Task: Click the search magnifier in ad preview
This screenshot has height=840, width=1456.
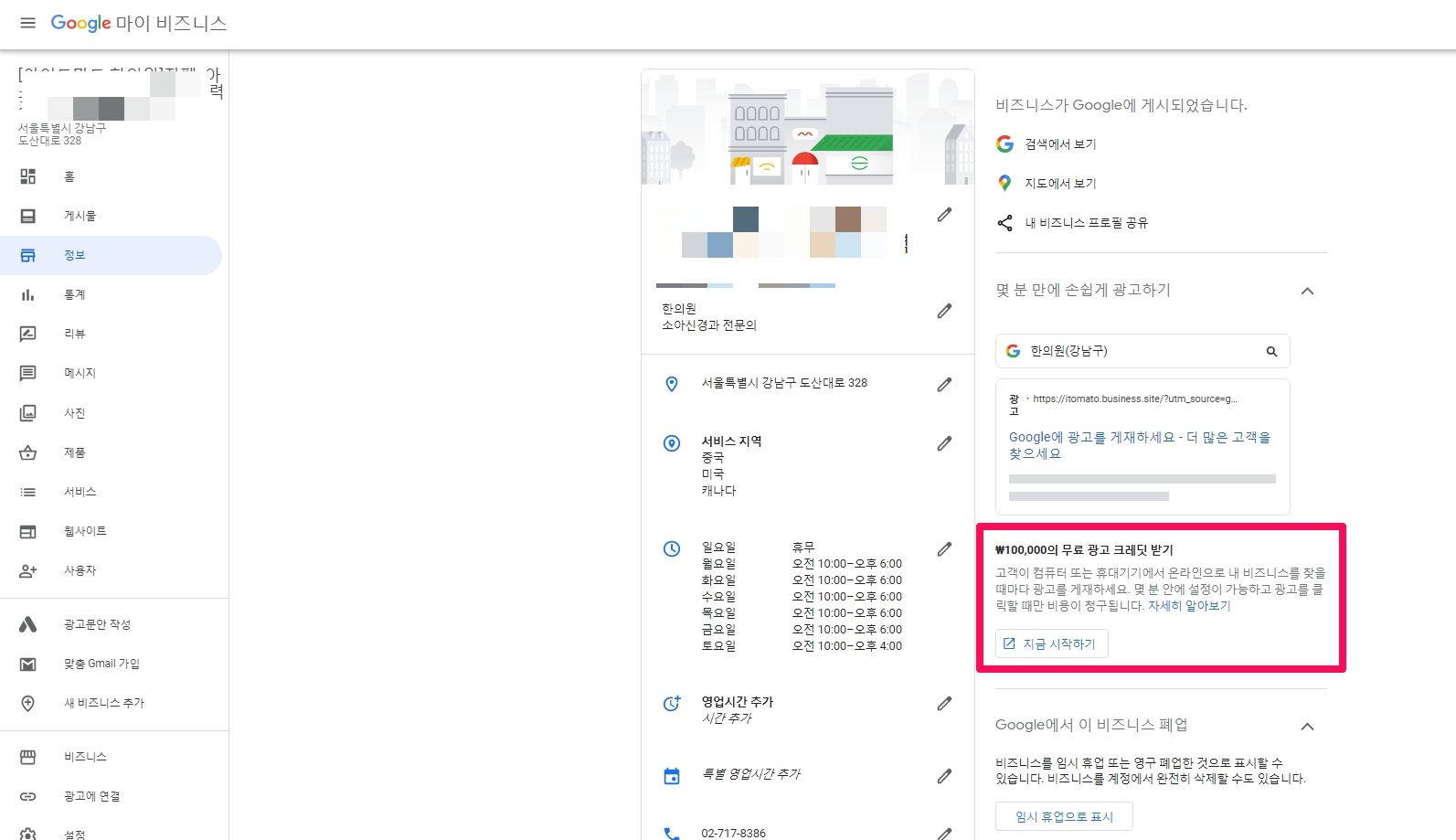Action: pyautogui.click(x=1271, y=352)
